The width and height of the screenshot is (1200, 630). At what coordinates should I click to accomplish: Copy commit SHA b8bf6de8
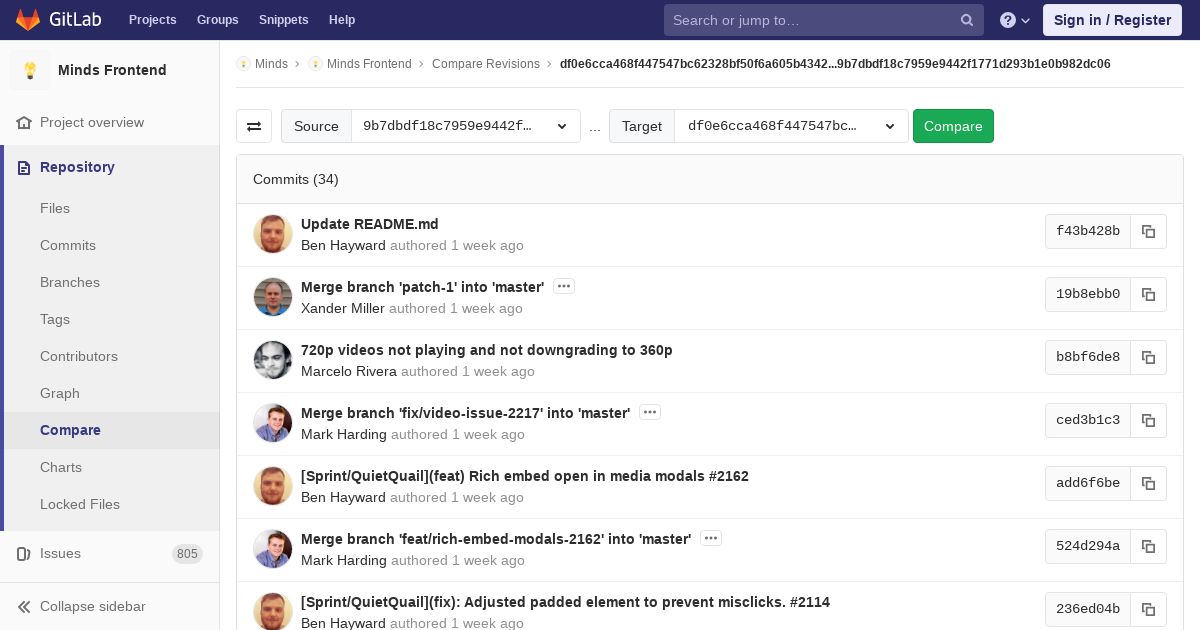(1148, 357)
